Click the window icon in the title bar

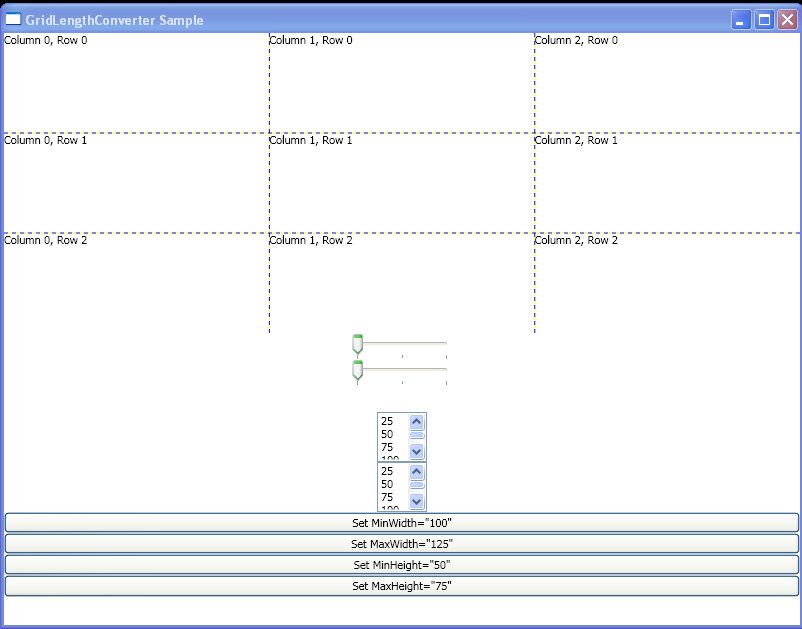coord(13,19)
